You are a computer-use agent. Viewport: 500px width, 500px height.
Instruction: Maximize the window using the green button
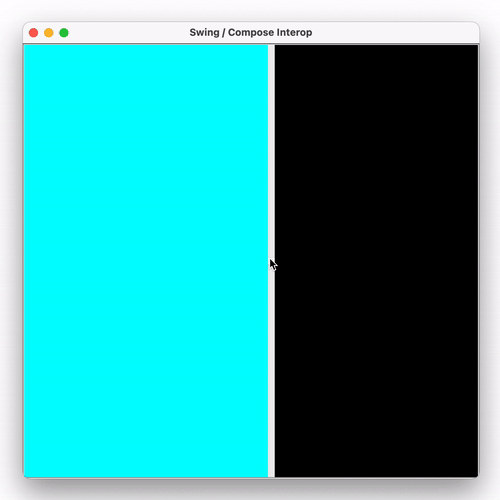tap(64, 33)
